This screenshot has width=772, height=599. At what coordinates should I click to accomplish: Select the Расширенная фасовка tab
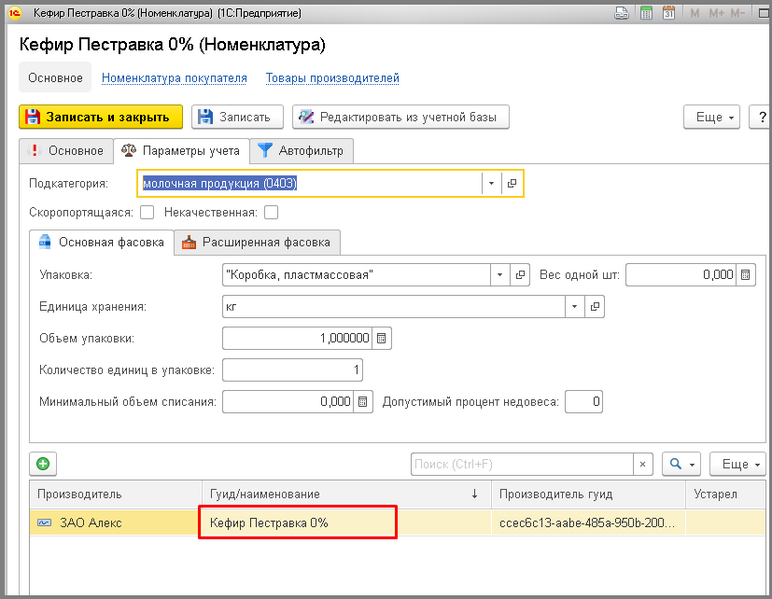[257, 242]
